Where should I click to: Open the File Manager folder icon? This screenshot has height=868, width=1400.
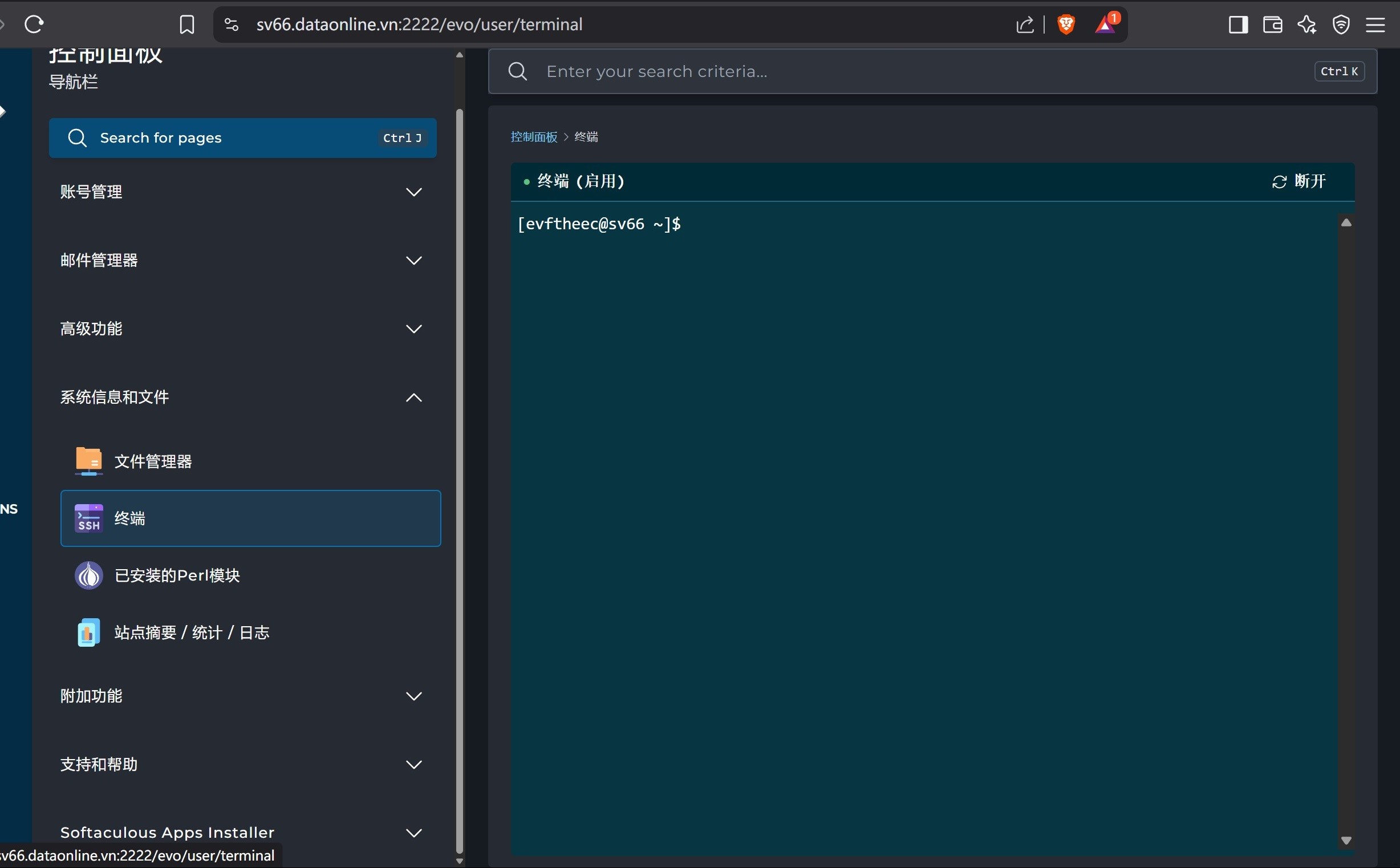tap(88, 461)
